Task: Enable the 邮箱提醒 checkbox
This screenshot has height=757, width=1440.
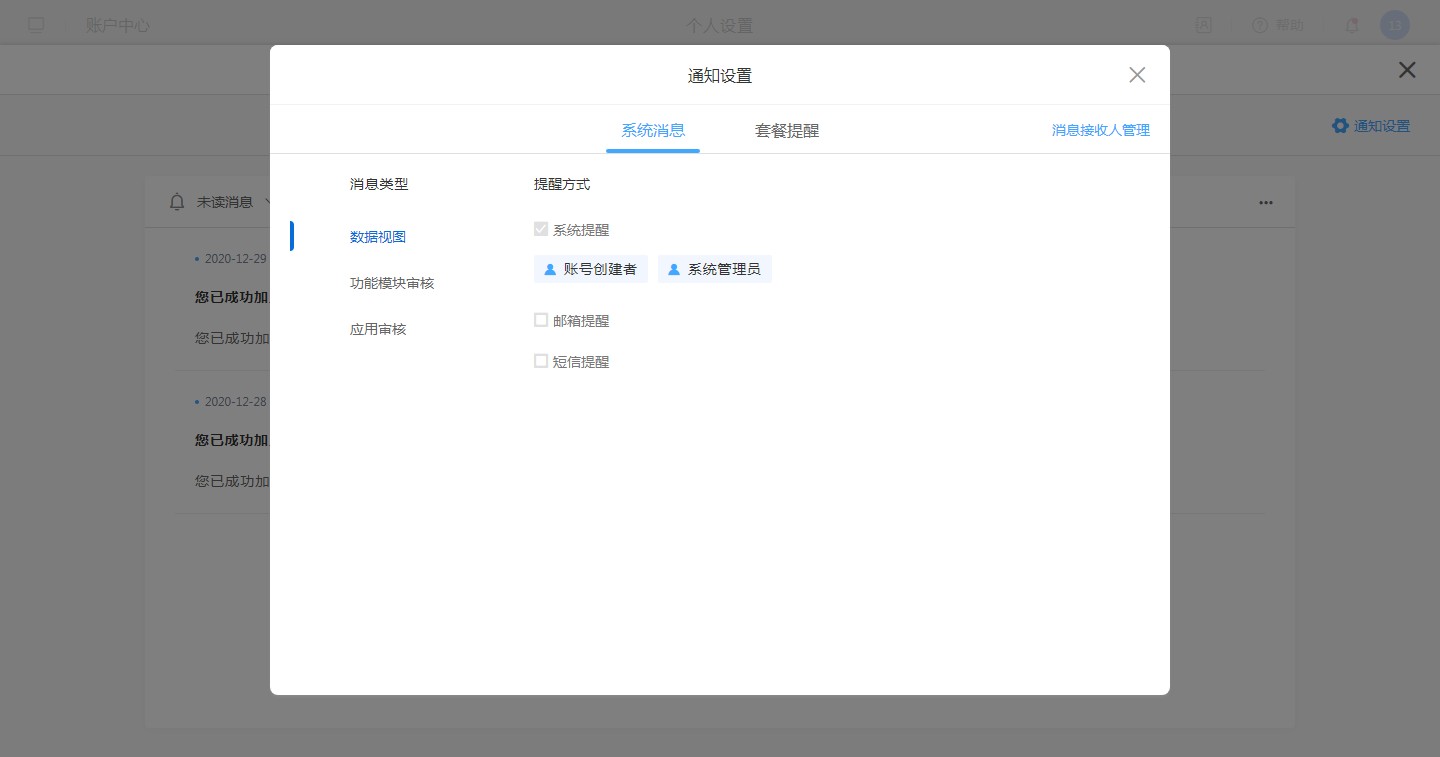Action: tap(541, 320)
